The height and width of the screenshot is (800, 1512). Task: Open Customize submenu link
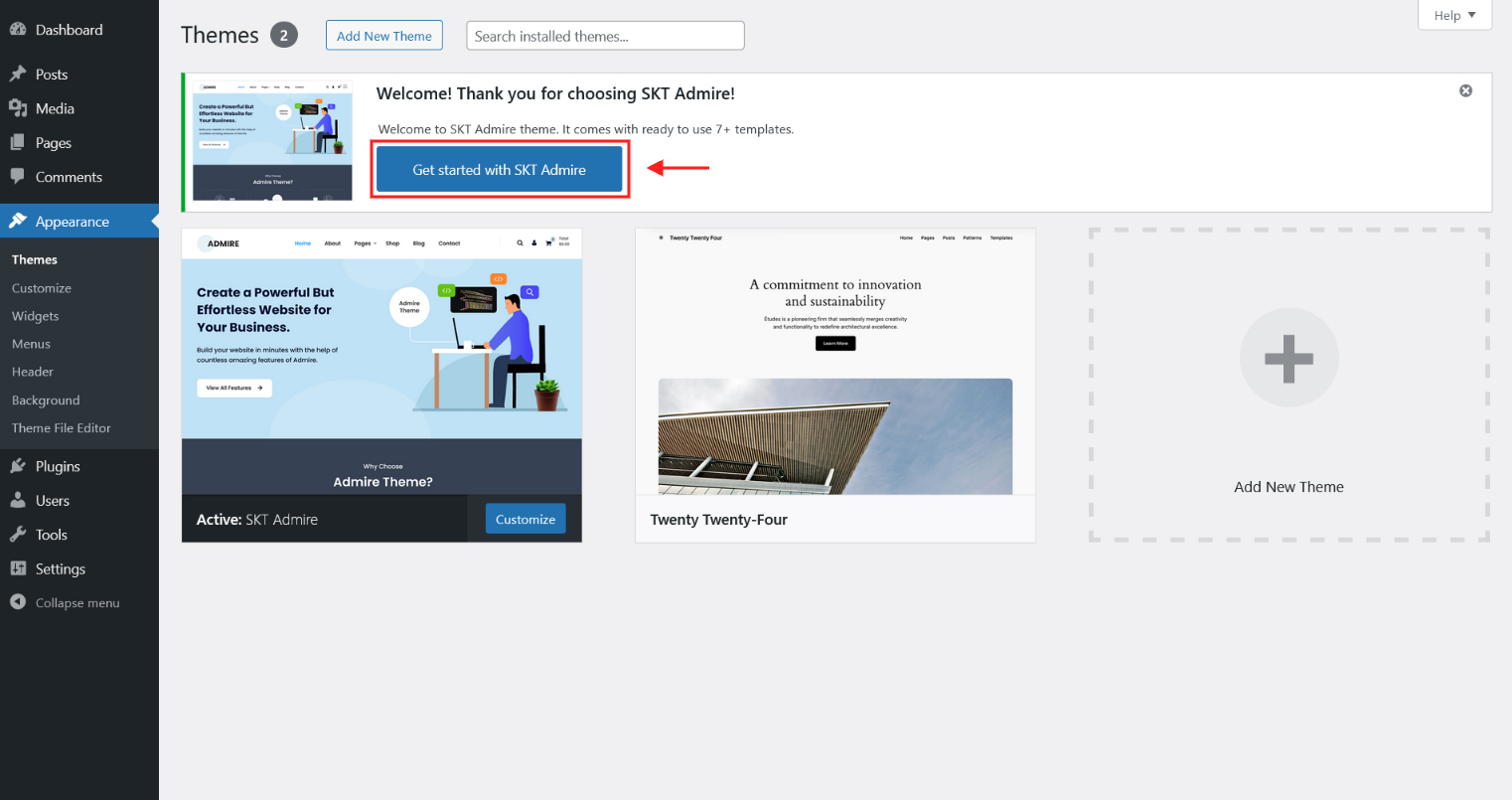[42, 288]
